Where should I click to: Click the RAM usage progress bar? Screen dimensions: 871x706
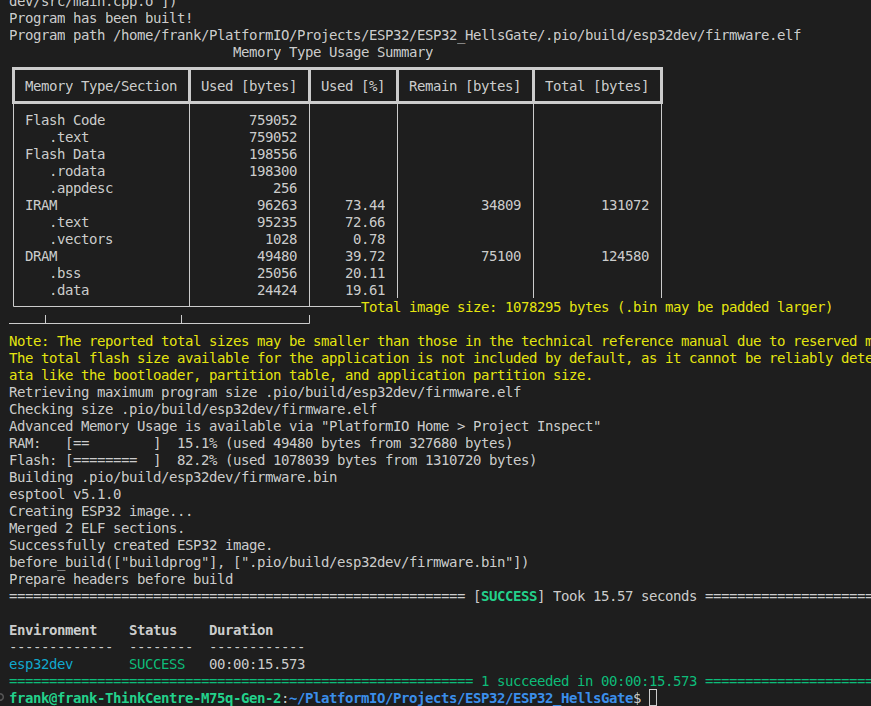click(113, 443)
